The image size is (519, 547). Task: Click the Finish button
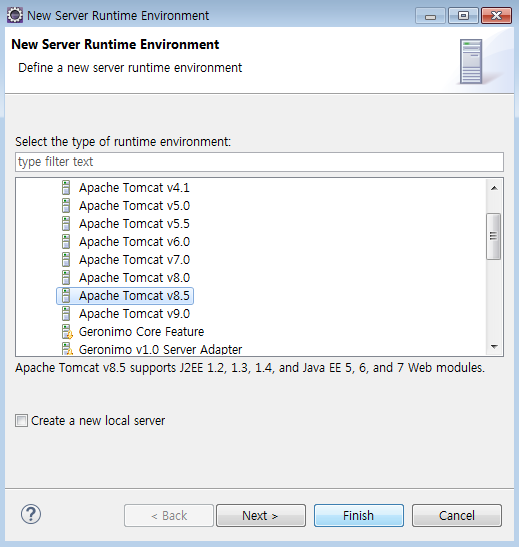359,515
